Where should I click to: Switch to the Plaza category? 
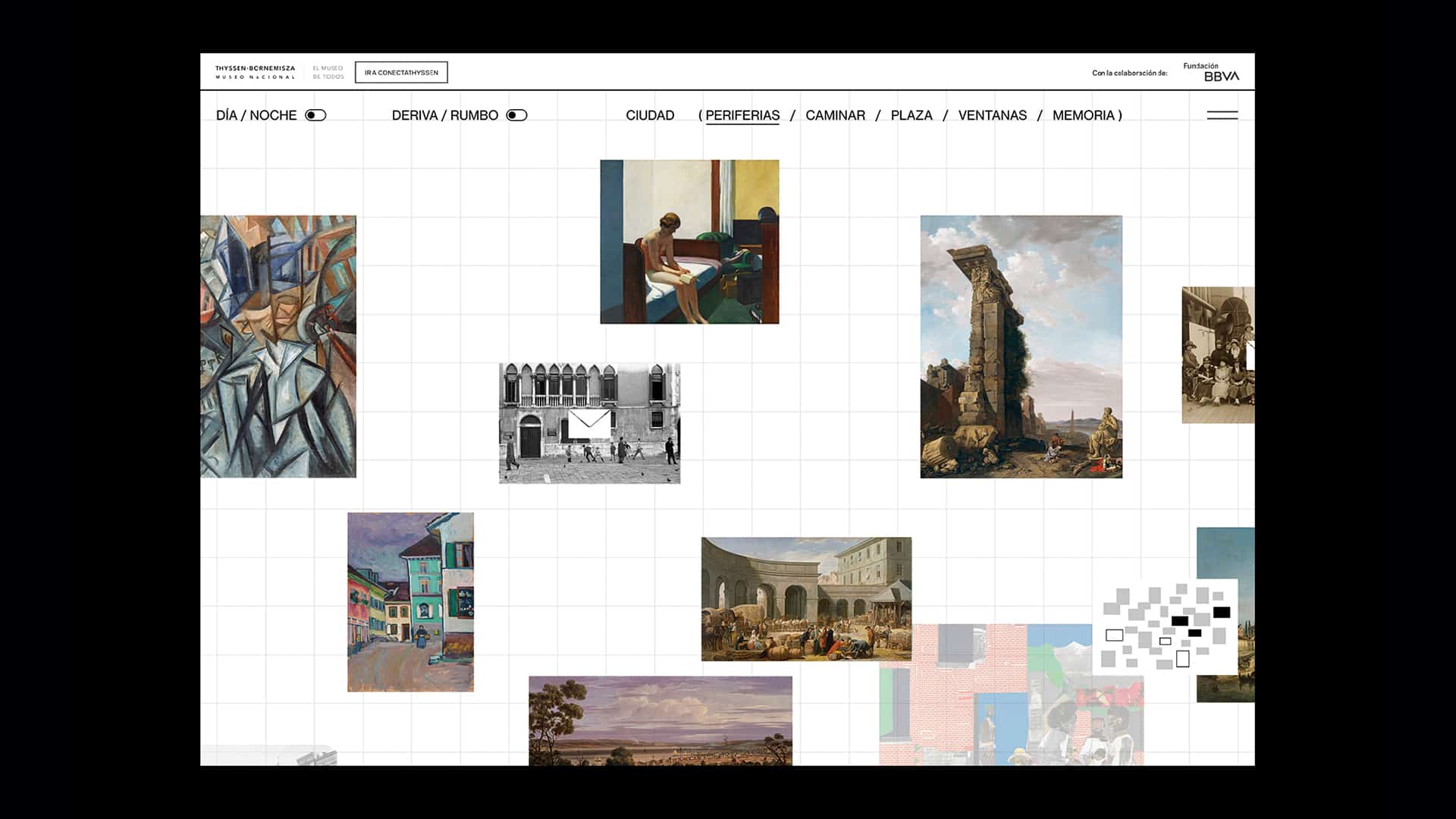click(911, 115)
